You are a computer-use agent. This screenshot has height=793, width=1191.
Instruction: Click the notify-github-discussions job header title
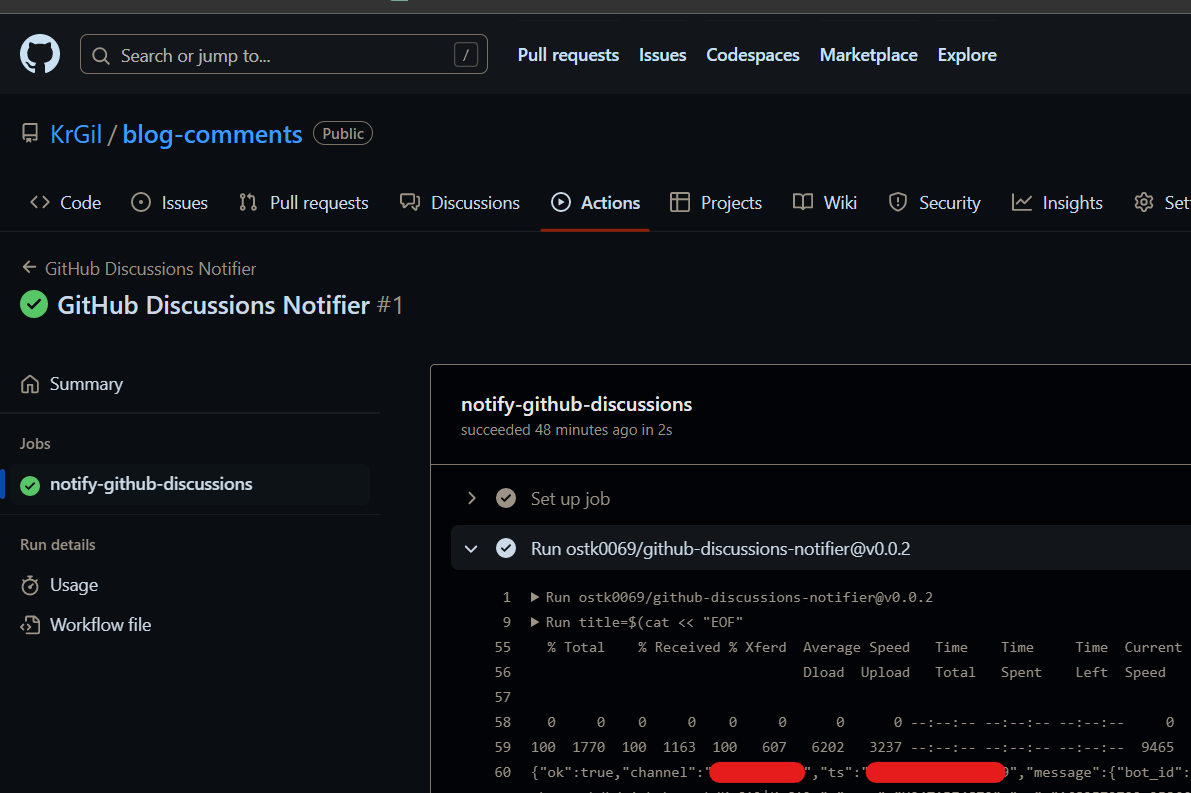[577, 404]
